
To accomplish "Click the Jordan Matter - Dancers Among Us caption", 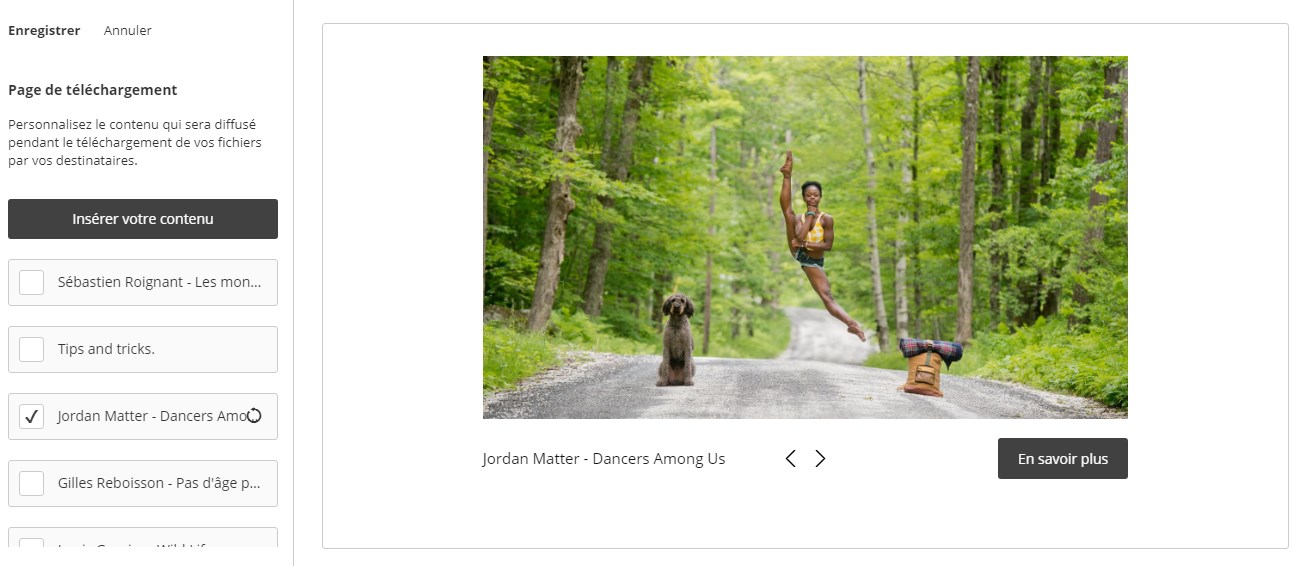I will click(604, 459).
